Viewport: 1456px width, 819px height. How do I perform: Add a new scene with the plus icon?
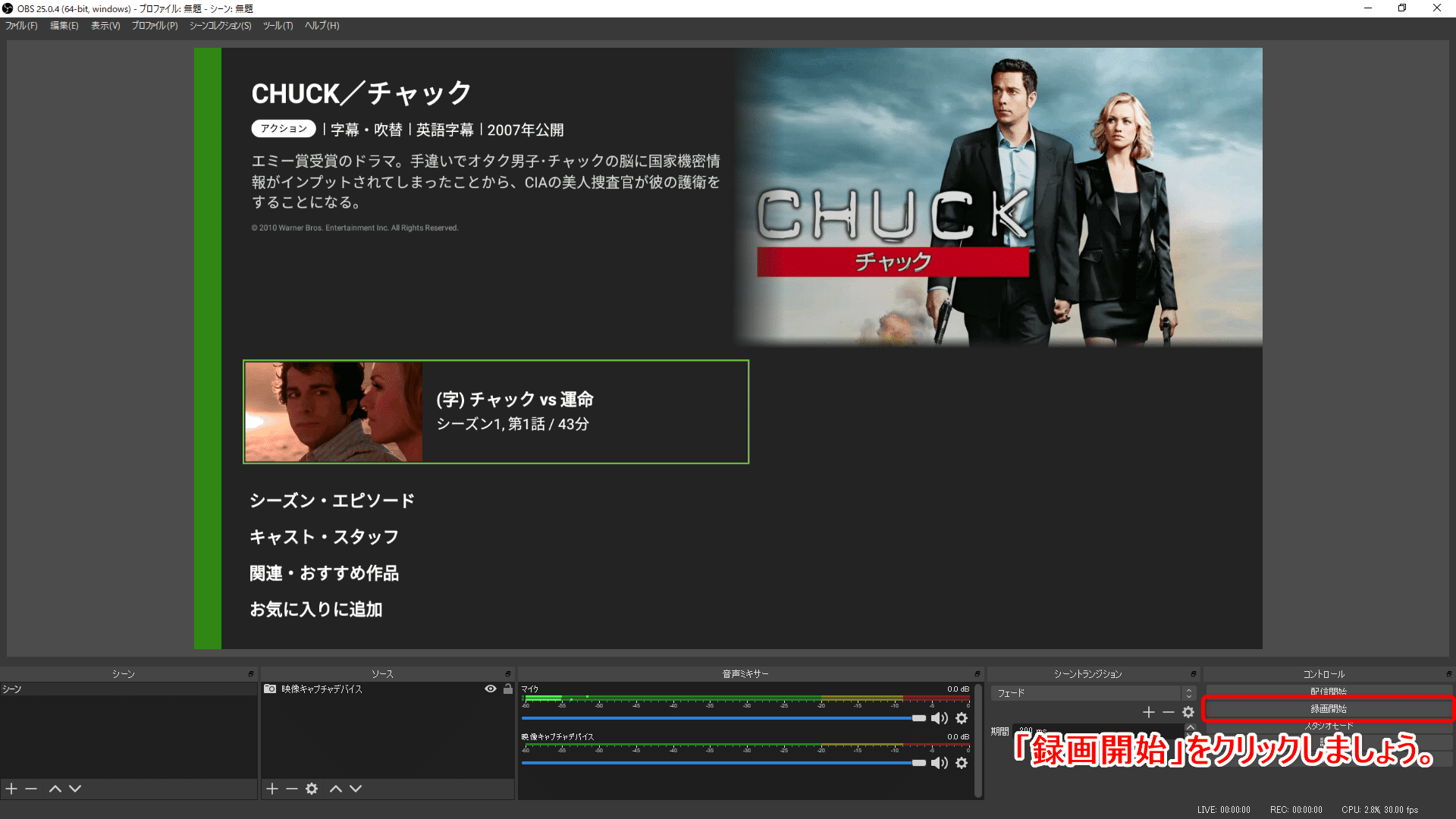click(11, 789)
